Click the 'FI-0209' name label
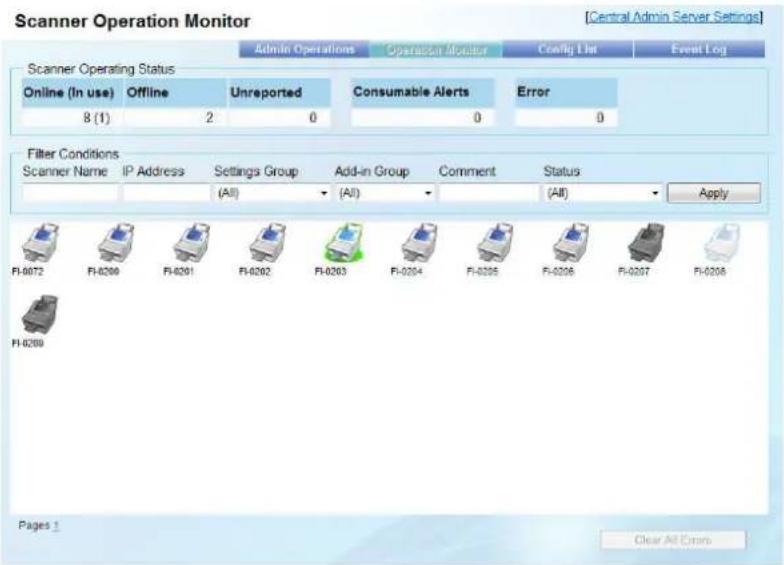This screenshot has height=565, width=784. point(28,344)
